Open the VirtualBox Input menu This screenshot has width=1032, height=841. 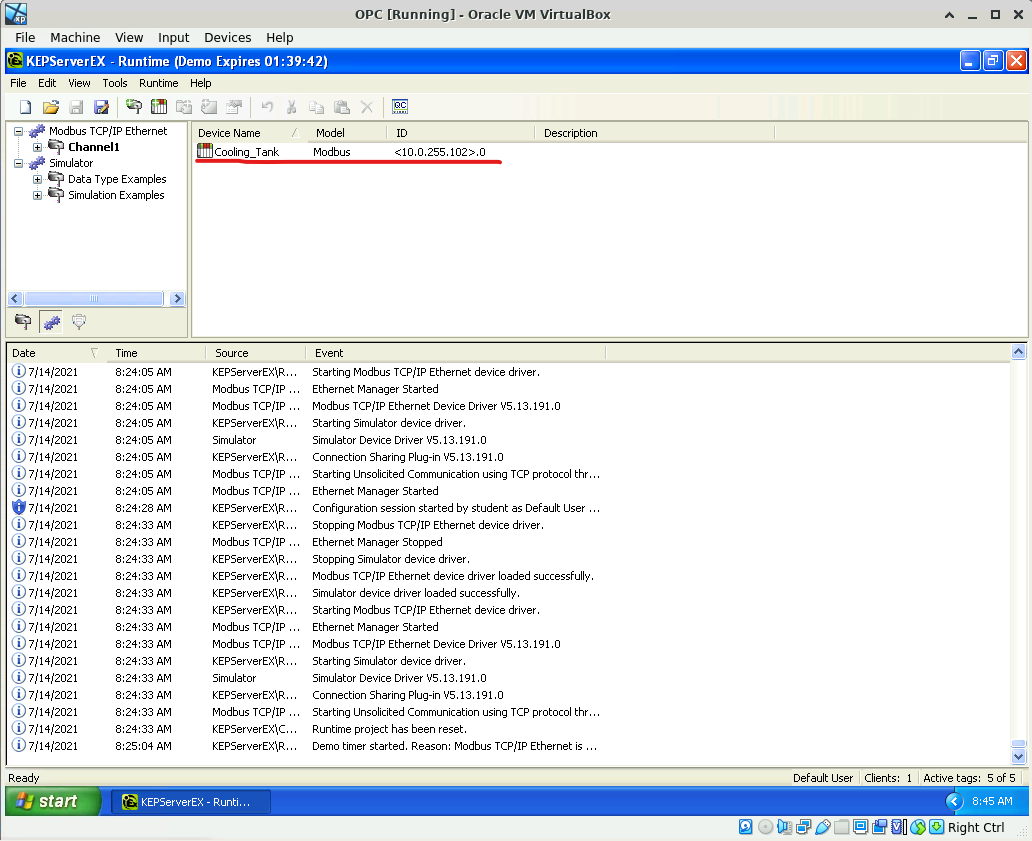click(174, 38)
